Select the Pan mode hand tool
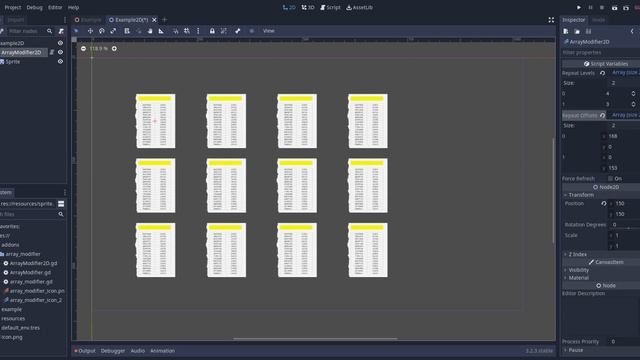The width and height of the screenshot is (640, 360). pyautogui.click(x=150, y=31)
